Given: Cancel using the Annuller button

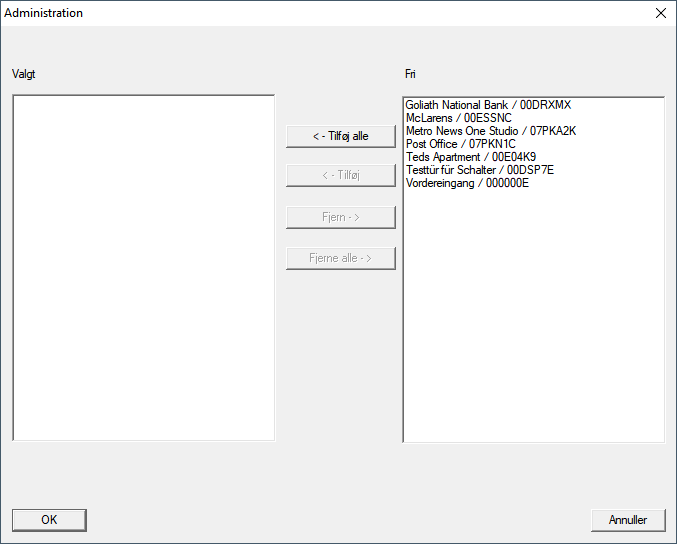Looking at the screenshot, I should pos(627,520).
